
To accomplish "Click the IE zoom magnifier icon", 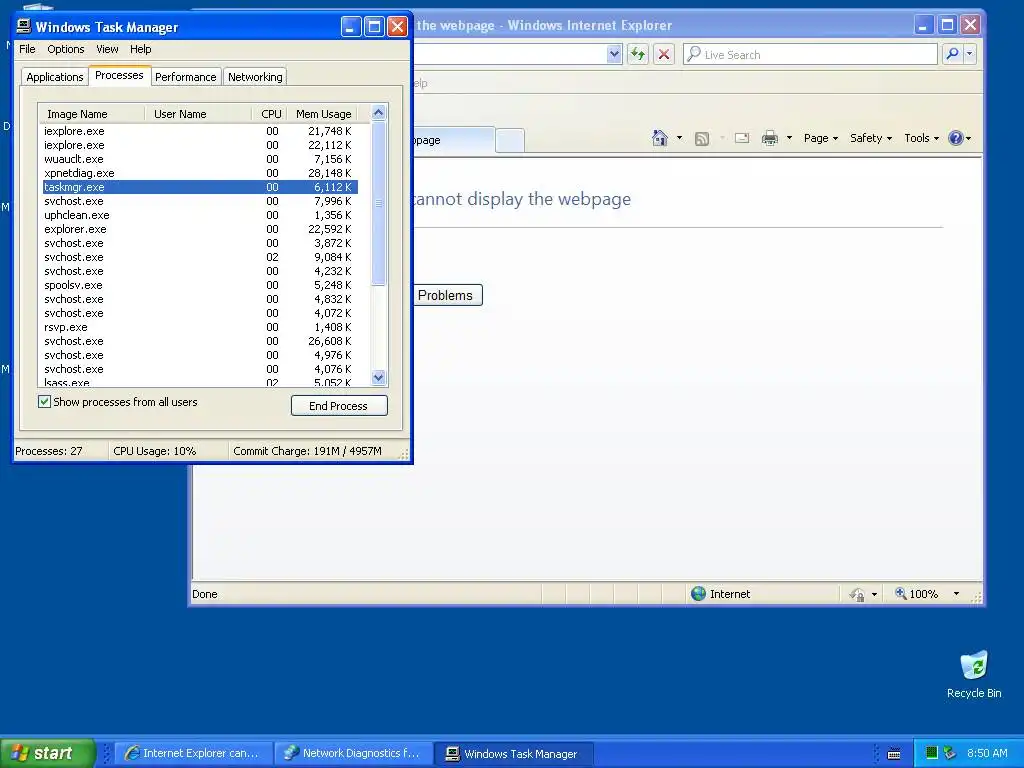I will 901,594.
